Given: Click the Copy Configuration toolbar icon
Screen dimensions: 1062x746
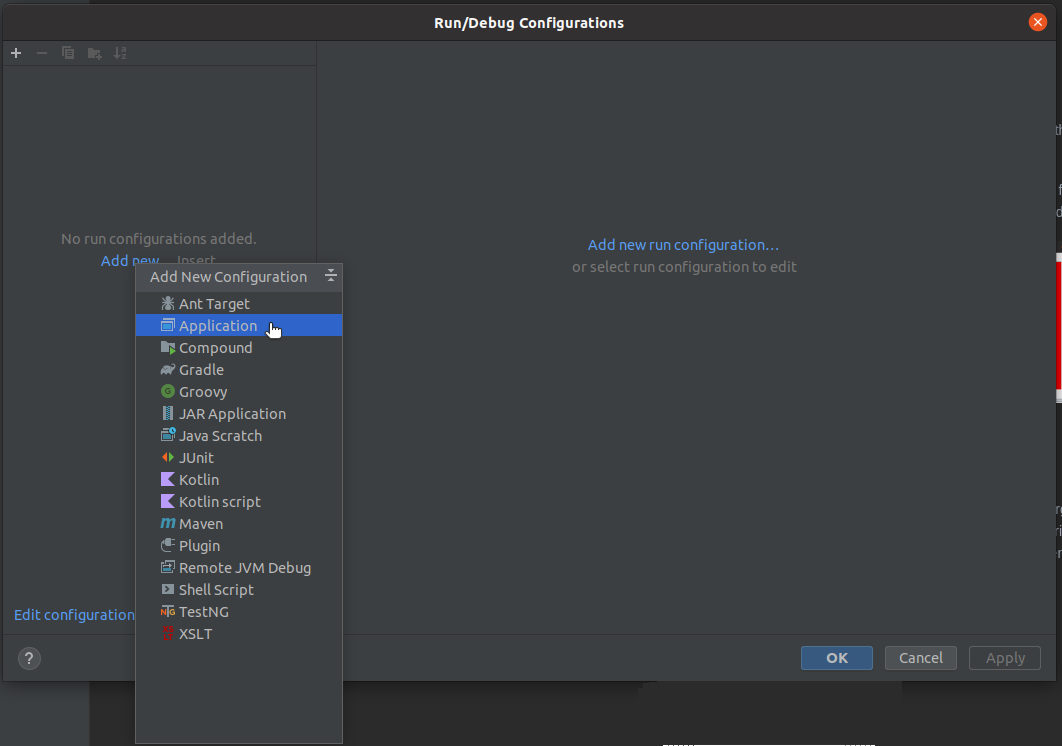Looking at the screenshot, I should 68,53.
